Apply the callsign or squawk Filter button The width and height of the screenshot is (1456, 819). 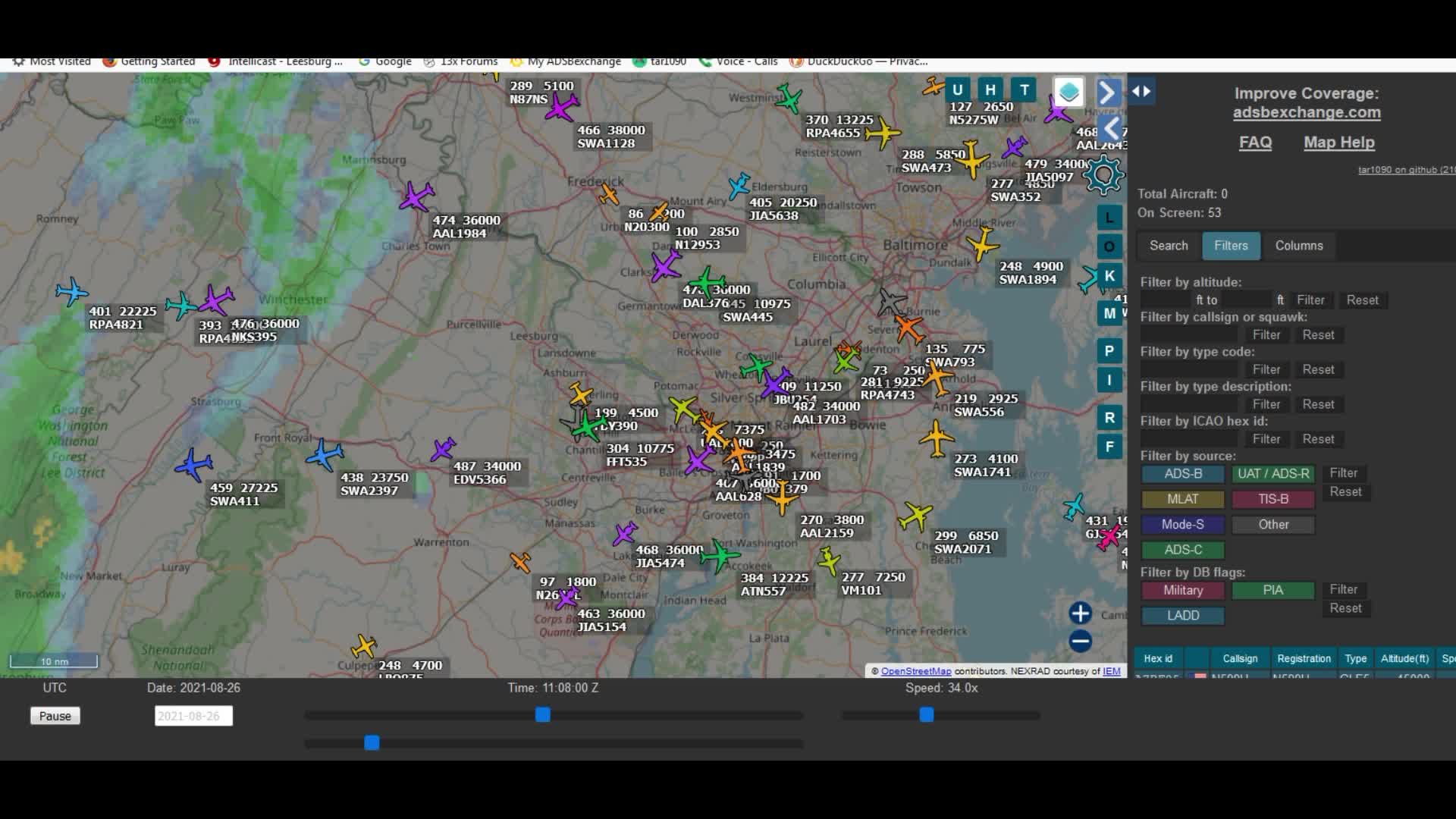1266,335
